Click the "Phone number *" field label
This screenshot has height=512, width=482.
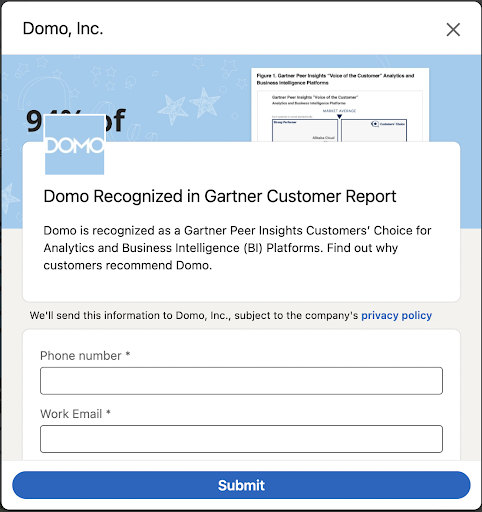[x=85, y=356]
